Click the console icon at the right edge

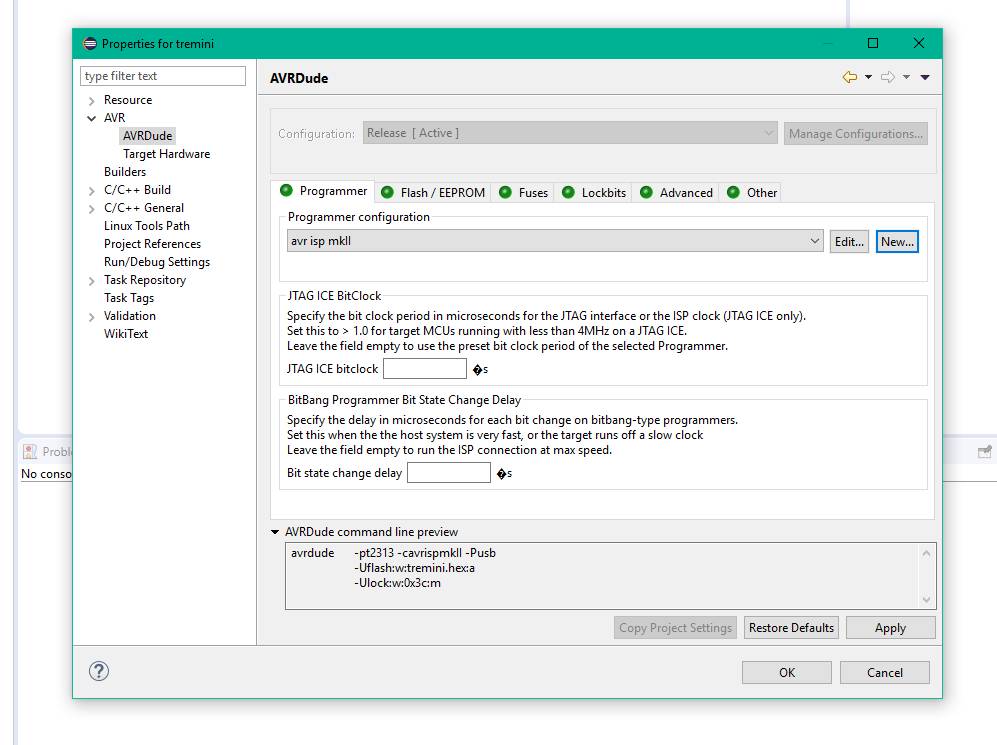[x=984, y=452]
